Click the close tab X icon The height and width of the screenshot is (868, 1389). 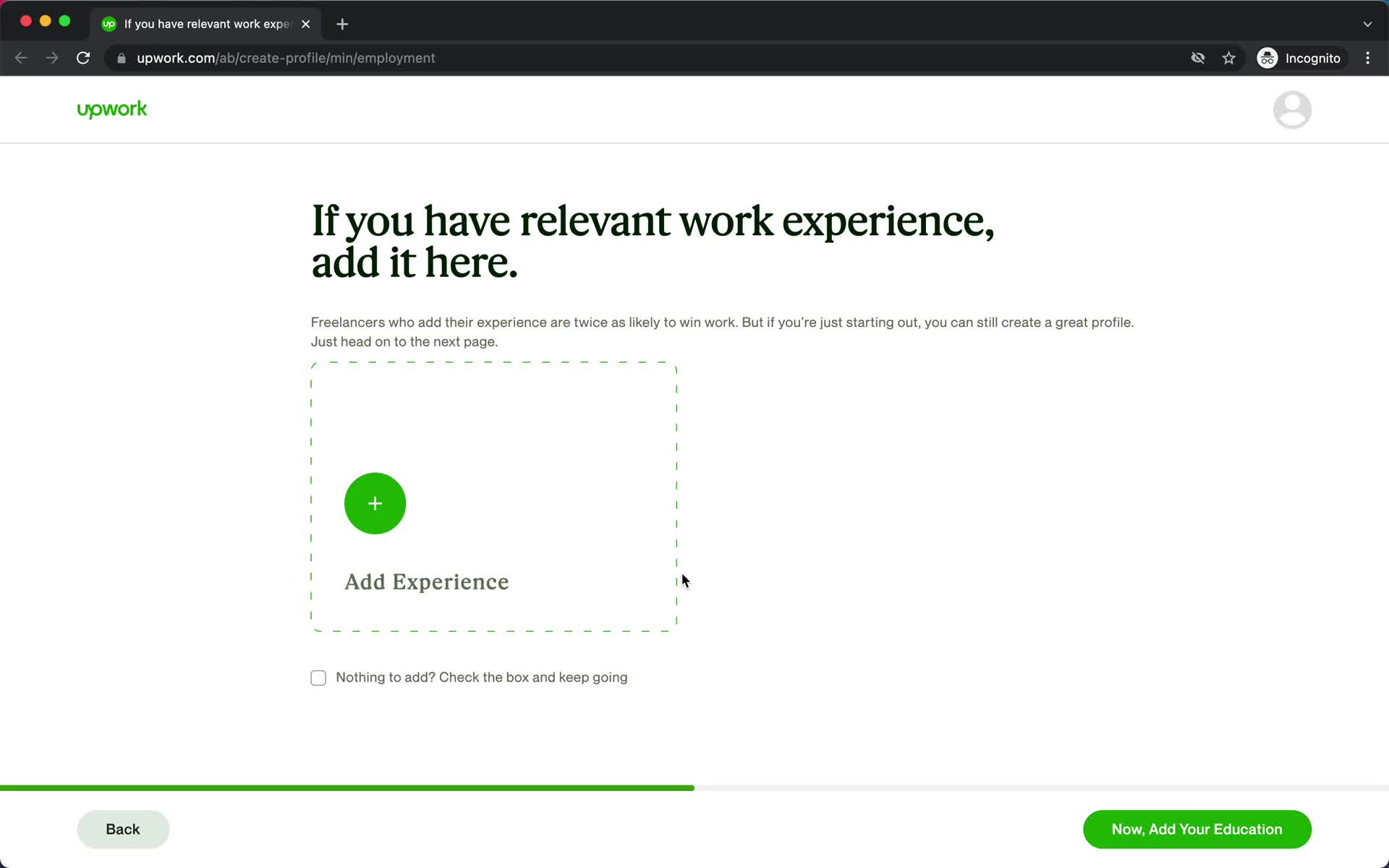[x=306, y=23]
